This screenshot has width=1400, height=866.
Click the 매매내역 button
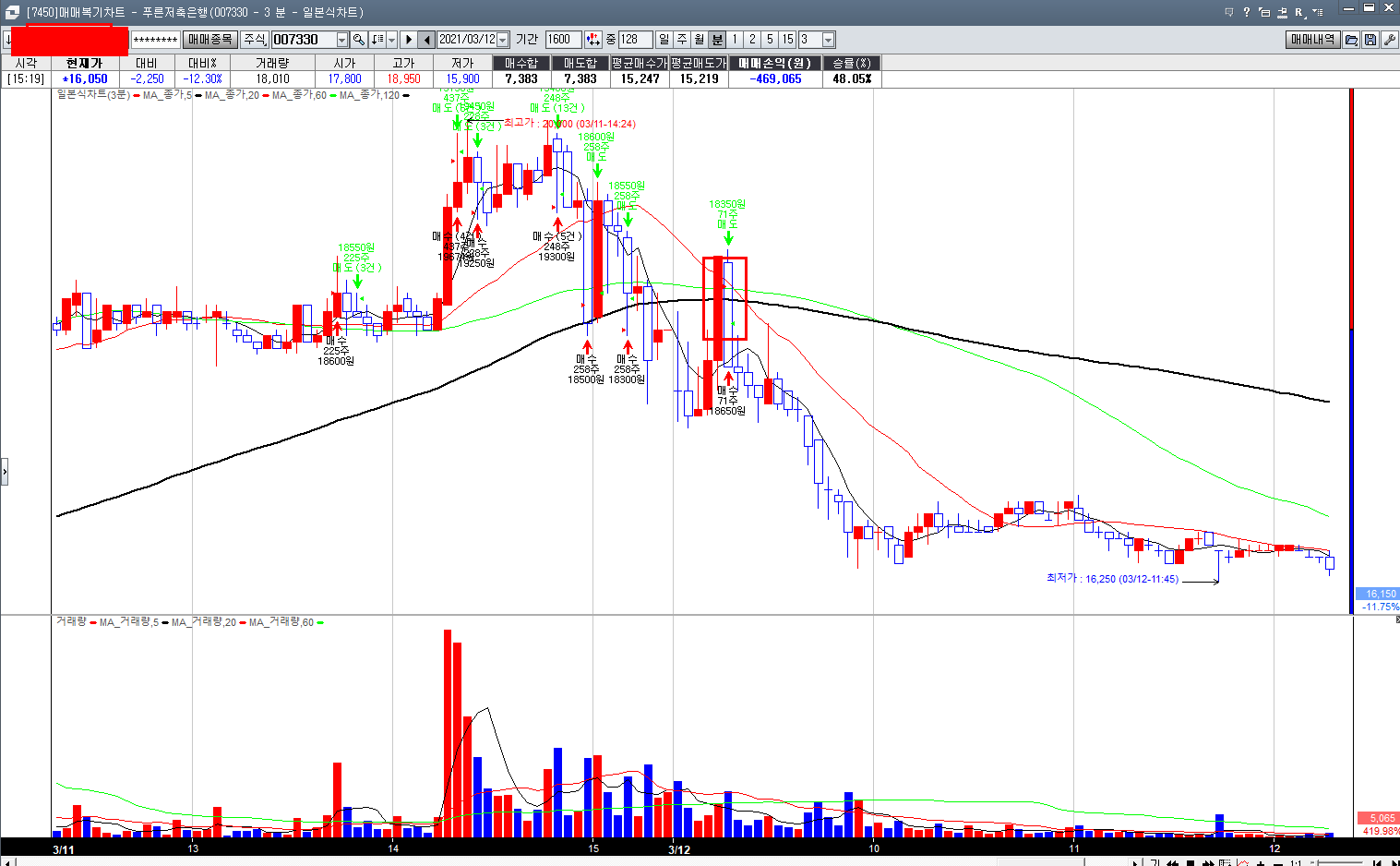[1313, 40]
